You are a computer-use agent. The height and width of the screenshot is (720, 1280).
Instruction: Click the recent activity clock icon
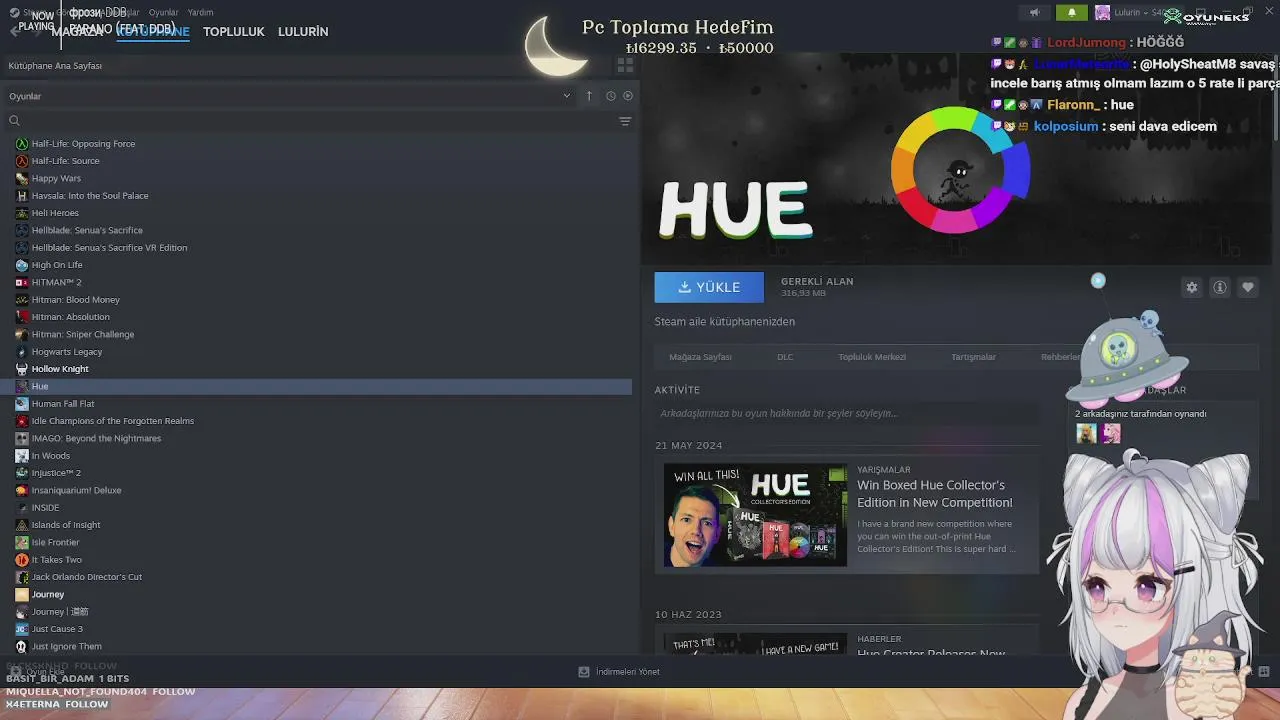610,96
